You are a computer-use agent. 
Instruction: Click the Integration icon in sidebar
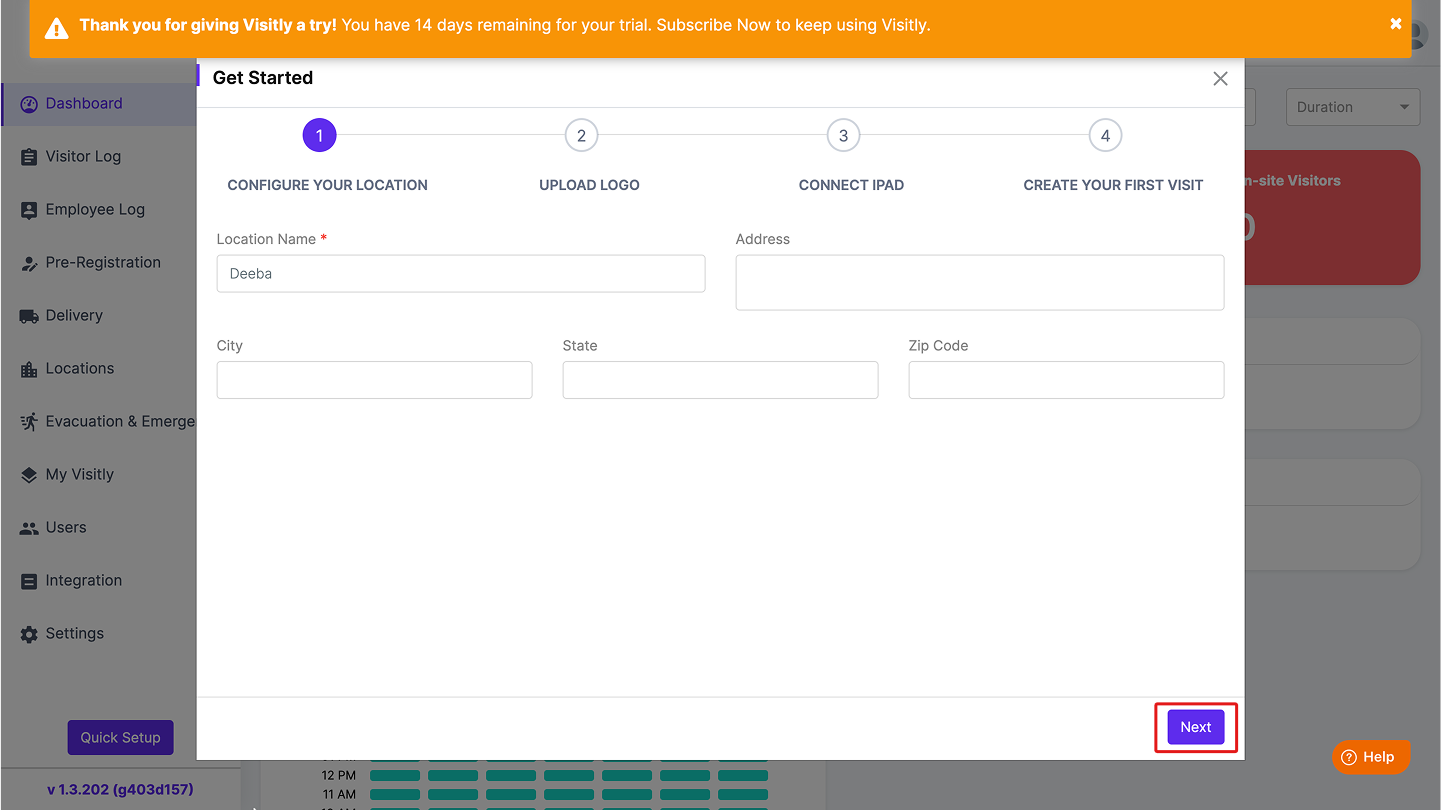click(29, 581)
